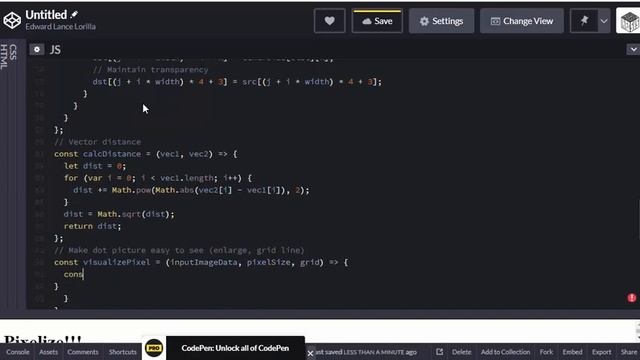This screenshot has width=640, height=360.
Task: Open pen Settings
Action: pos(442,21)
